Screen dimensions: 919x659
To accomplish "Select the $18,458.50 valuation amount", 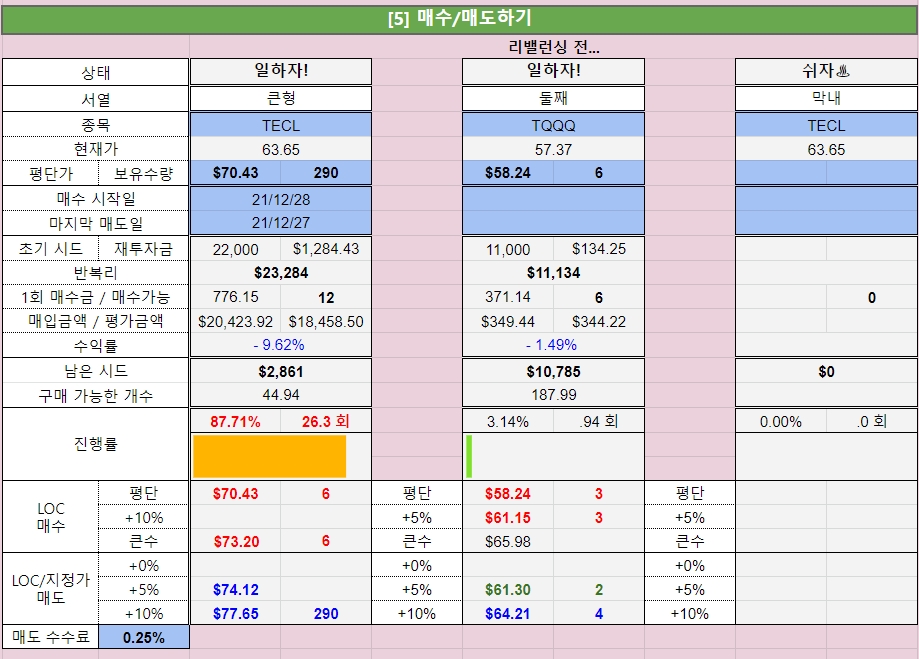I will (x=326, y=321).
